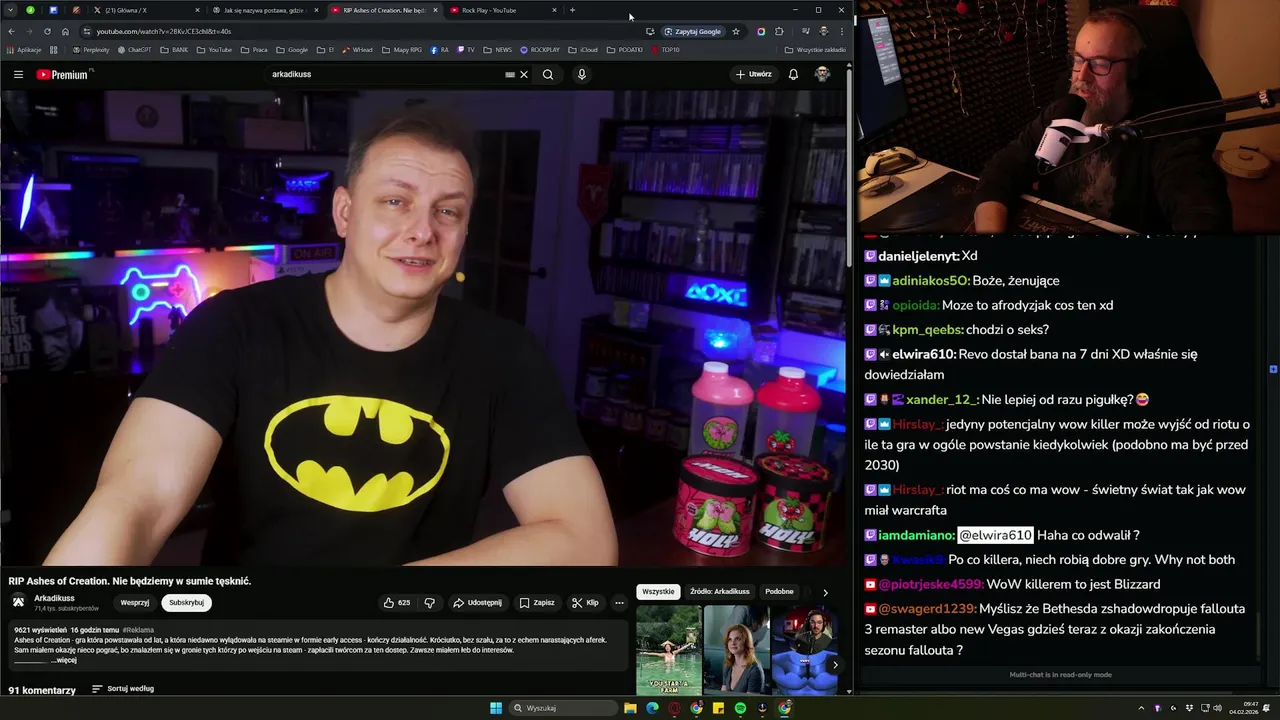The height and width of the screenshot is (720, 1280).
Task: Open the Mapy RPG bookmarks folder
Action: tap(402, 49)
